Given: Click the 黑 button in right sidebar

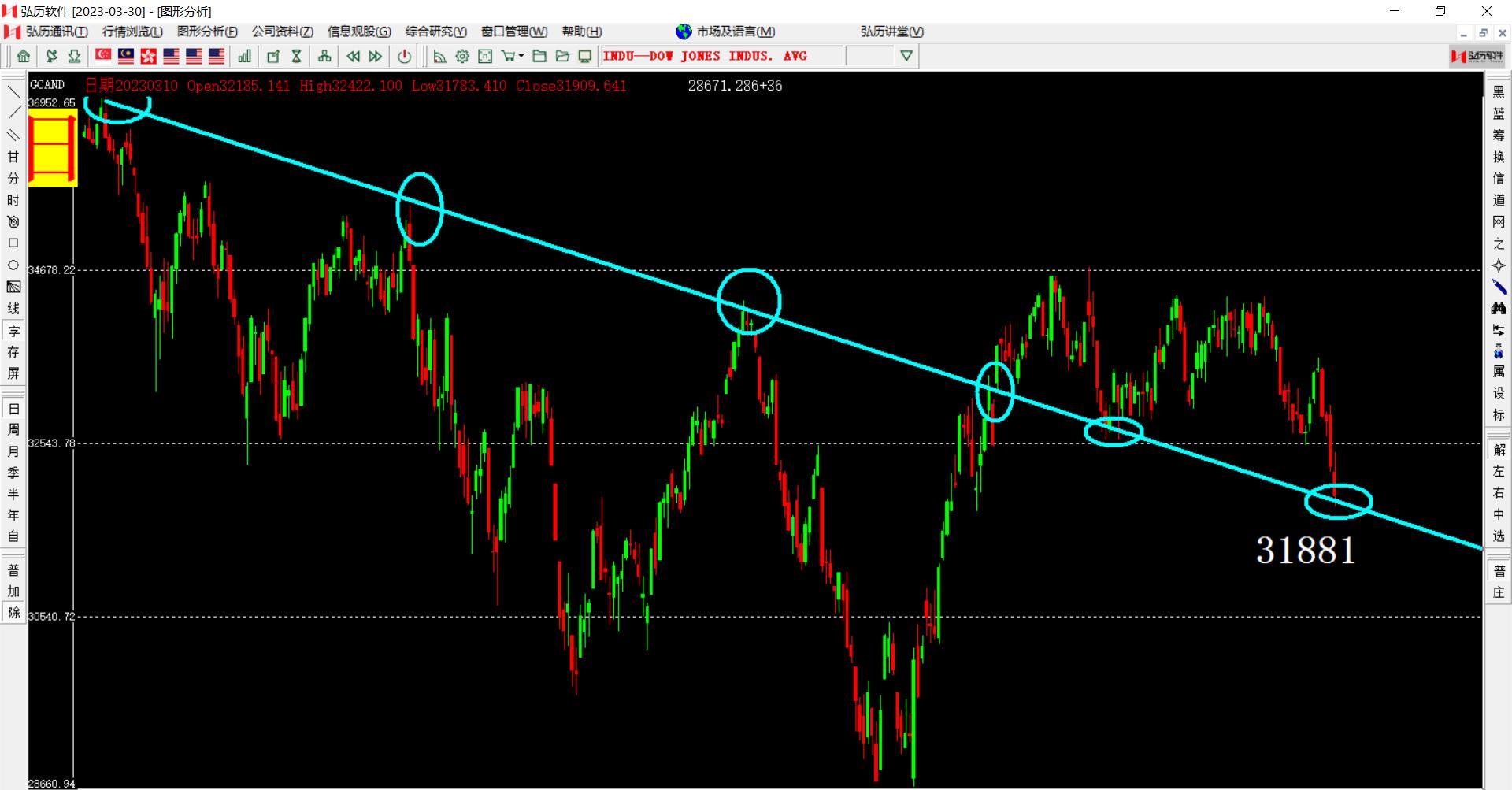Looking at the screenshot, I should coord(1499,92).
